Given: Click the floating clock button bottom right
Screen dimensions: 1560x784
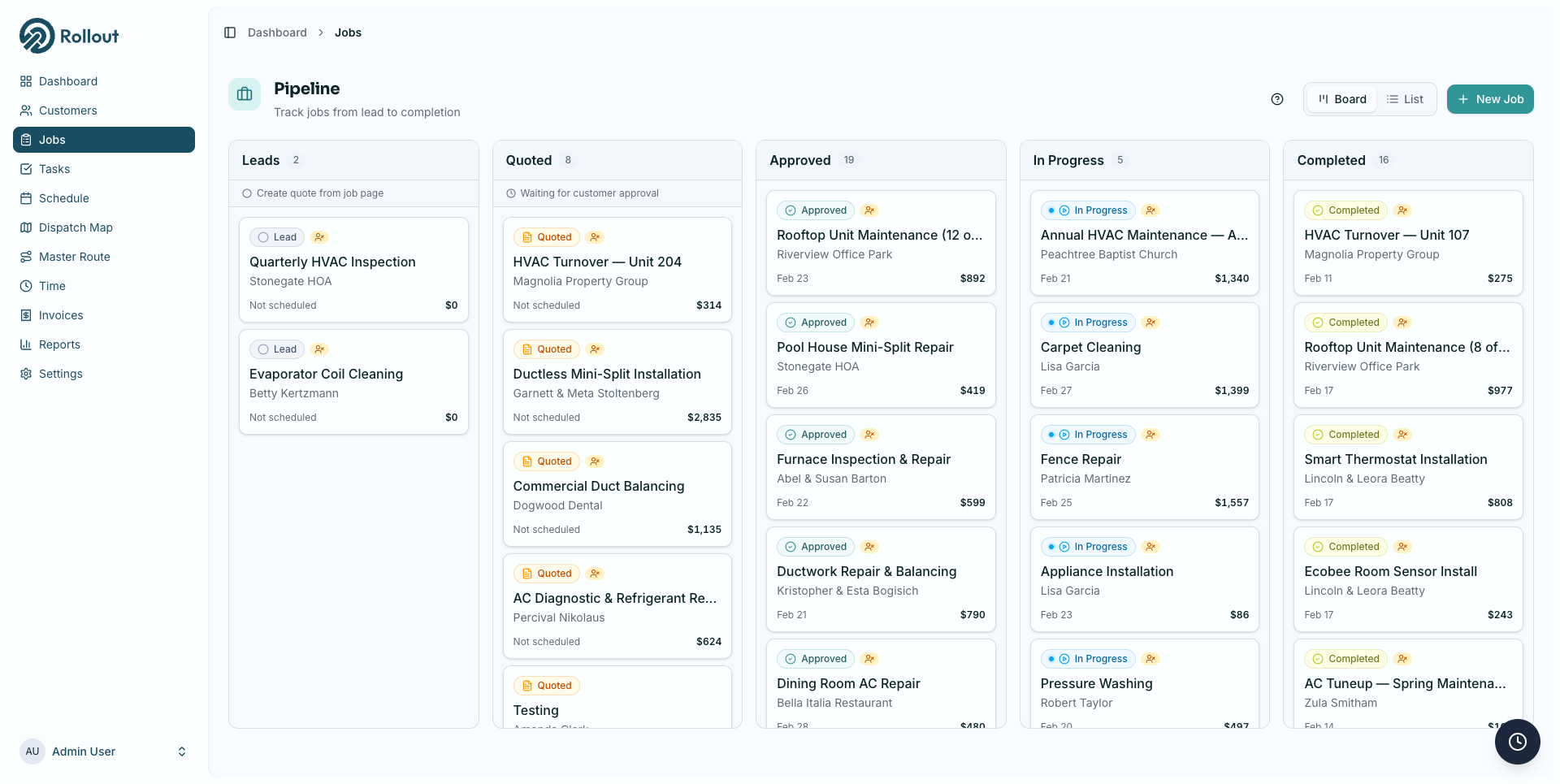Looking at the screenshot, I should click(x=1517, y=742).
